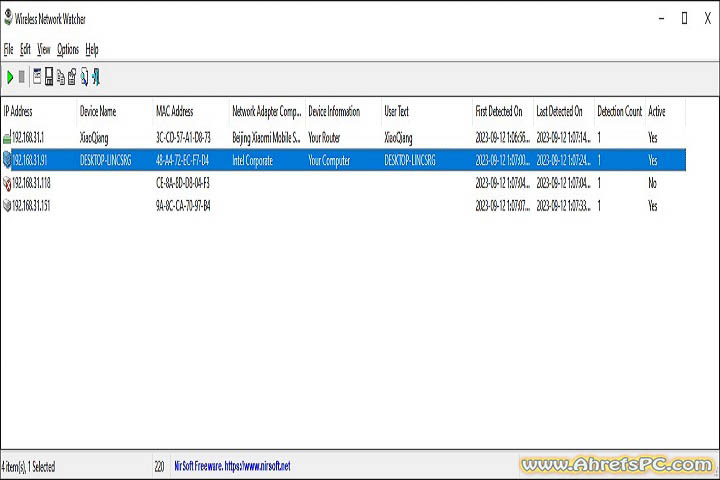Open the Help menu
Image resolution: width=720 pixels, height=480 pixels.
click(x=92, y=49)
